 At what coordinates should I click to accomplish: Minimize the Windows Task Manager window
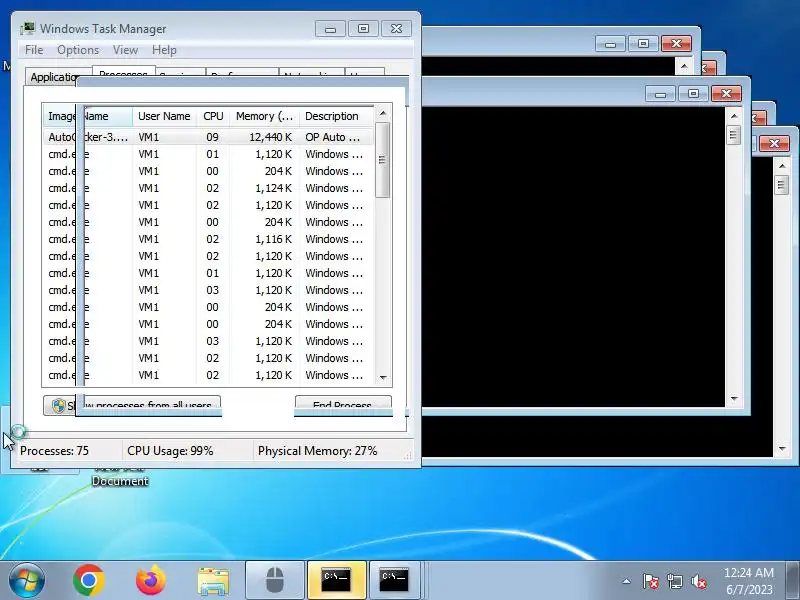coord(331,29)
